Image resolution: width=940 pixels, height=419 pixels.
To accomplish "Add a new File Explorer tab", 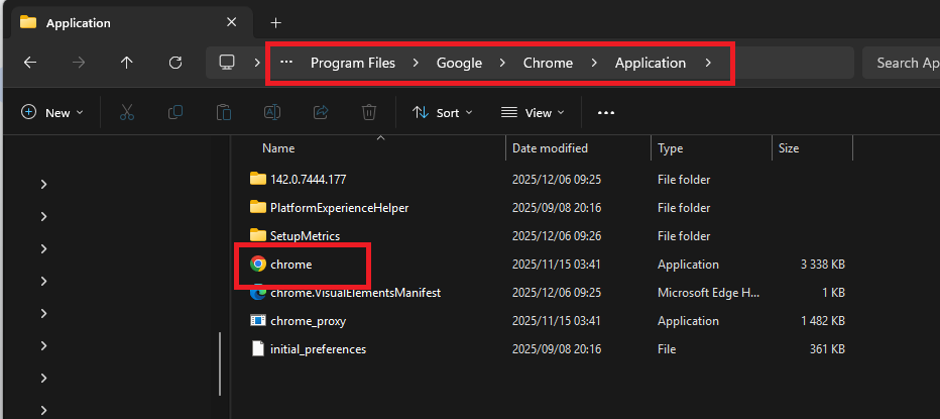I will pyautogui.click(x=276, y=23).
